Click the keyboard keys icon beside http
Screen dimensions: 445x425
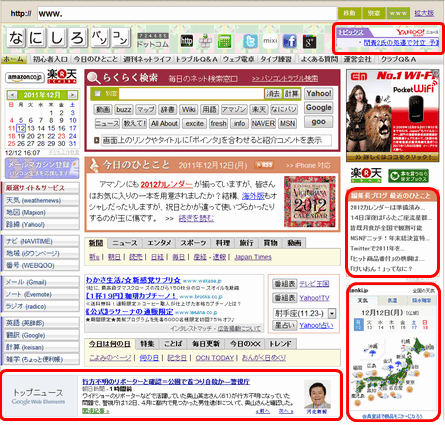[205, 41]
